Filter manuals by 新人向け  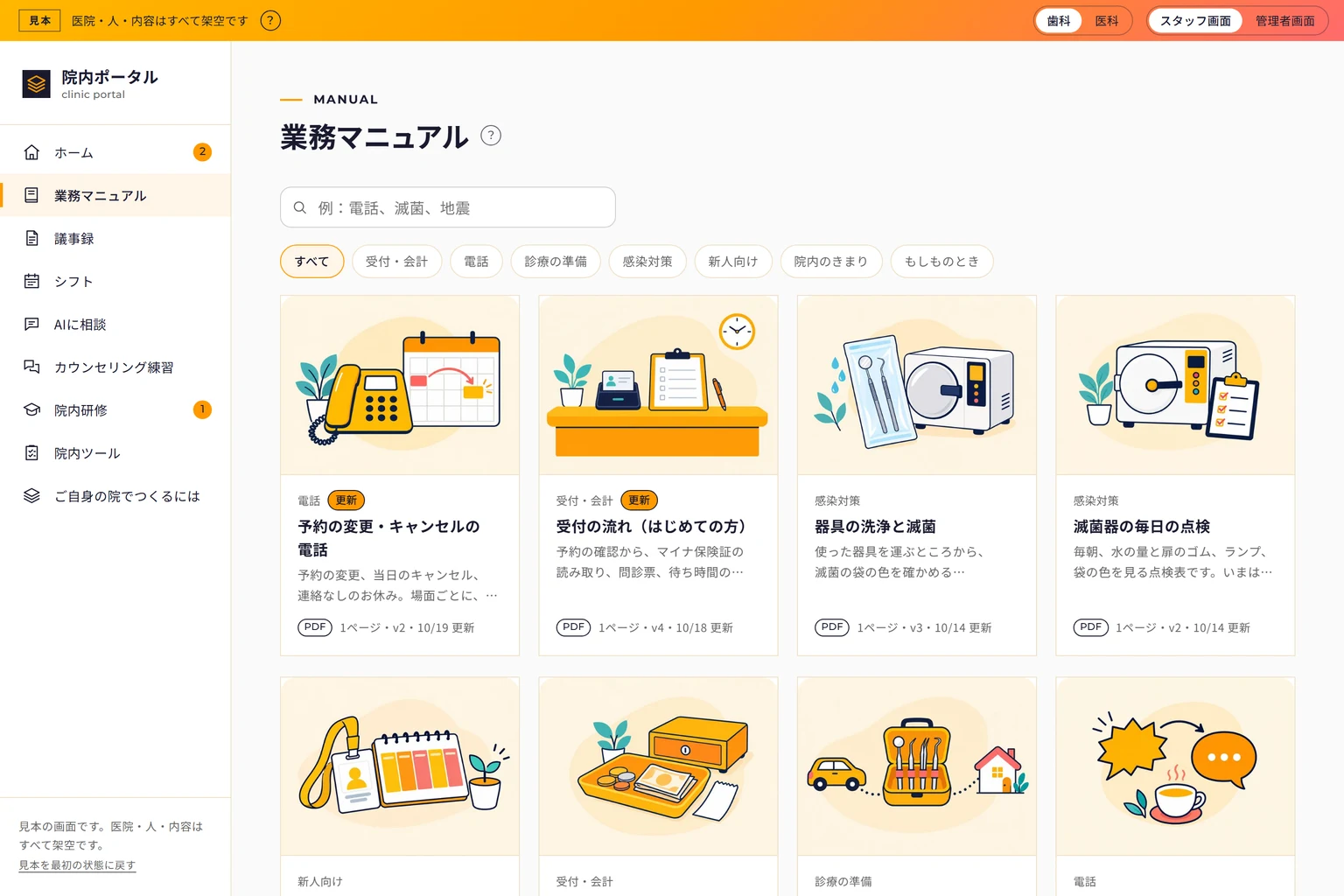coord(732,262)
